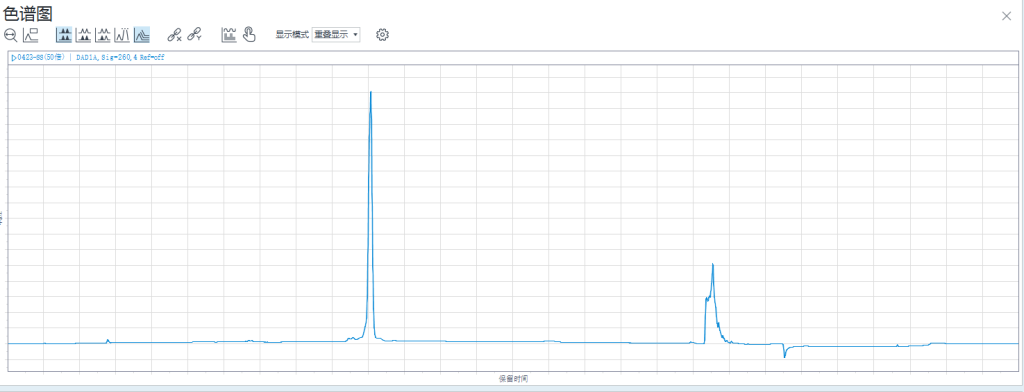Image resolution: width=1024 pixels, height=392 pixels.
Task: Click the zoom-out magnifier icon
Action: 10,35
